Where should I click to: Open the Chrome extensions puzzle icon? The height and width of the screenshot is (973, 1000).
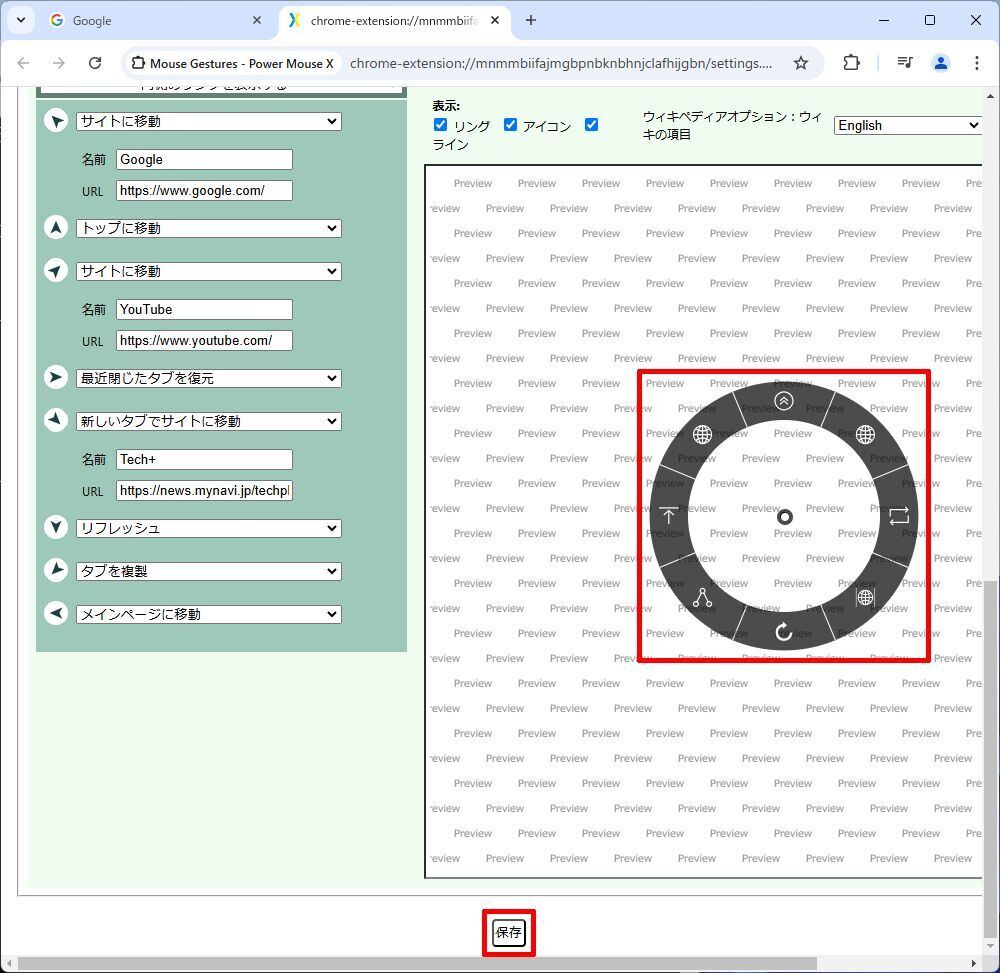(x=851, y=63)
